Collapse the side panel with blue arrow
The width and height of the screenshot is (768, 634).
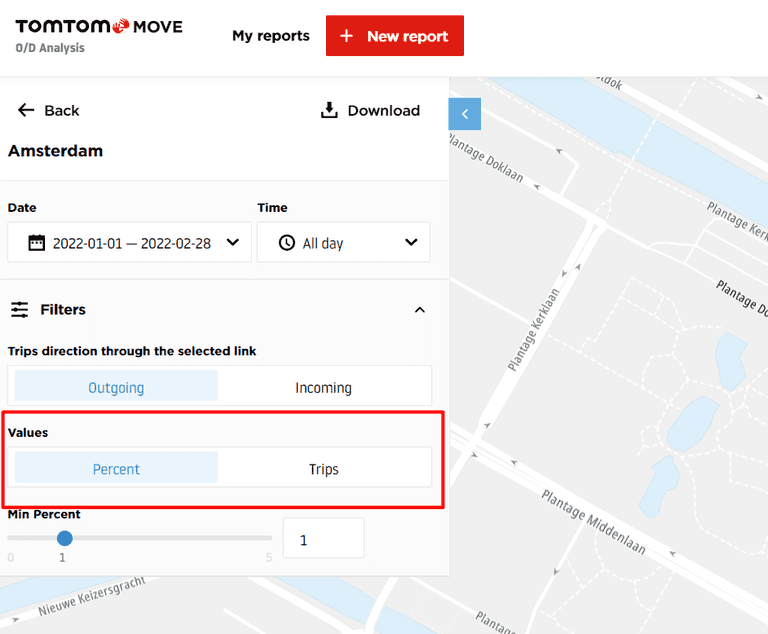465,114
